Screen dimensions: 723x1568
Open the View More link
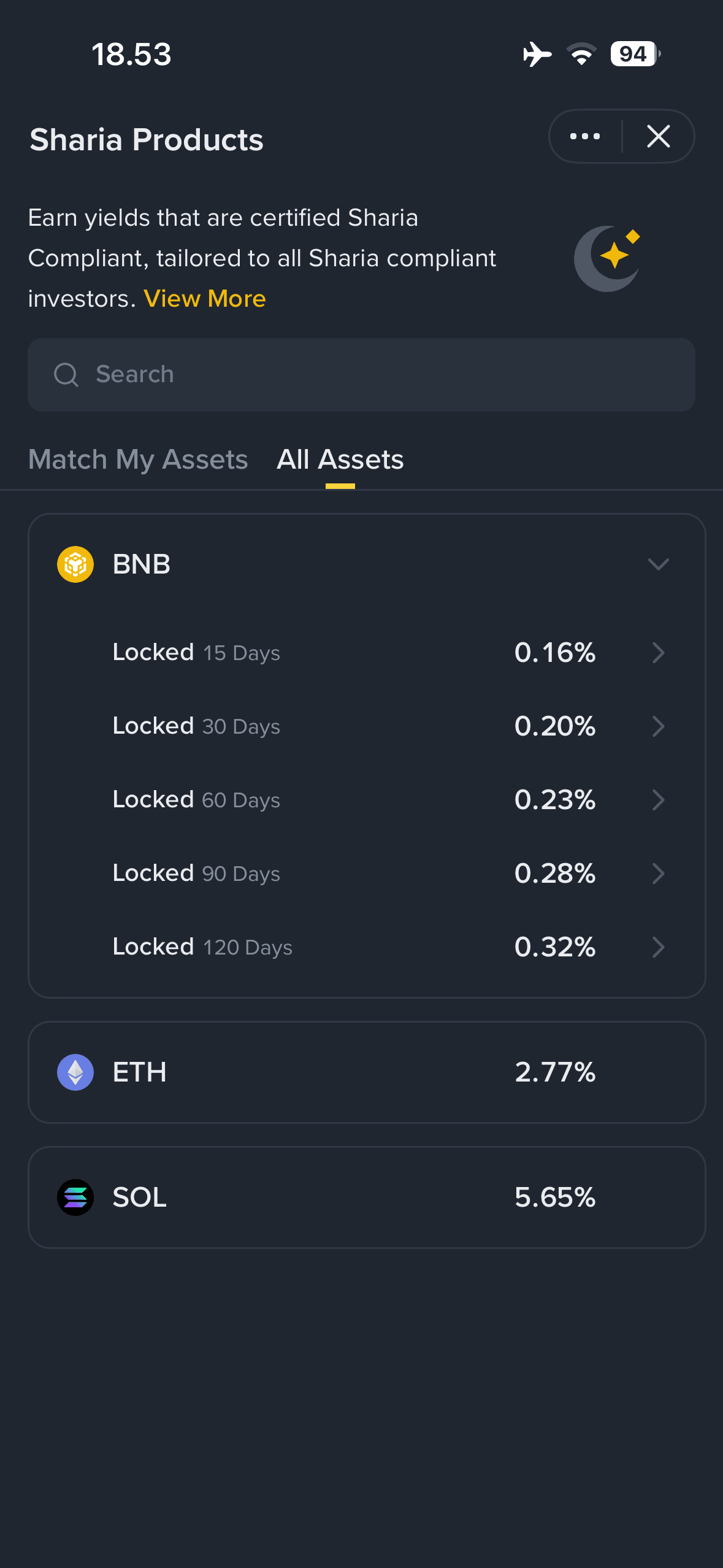204,299
